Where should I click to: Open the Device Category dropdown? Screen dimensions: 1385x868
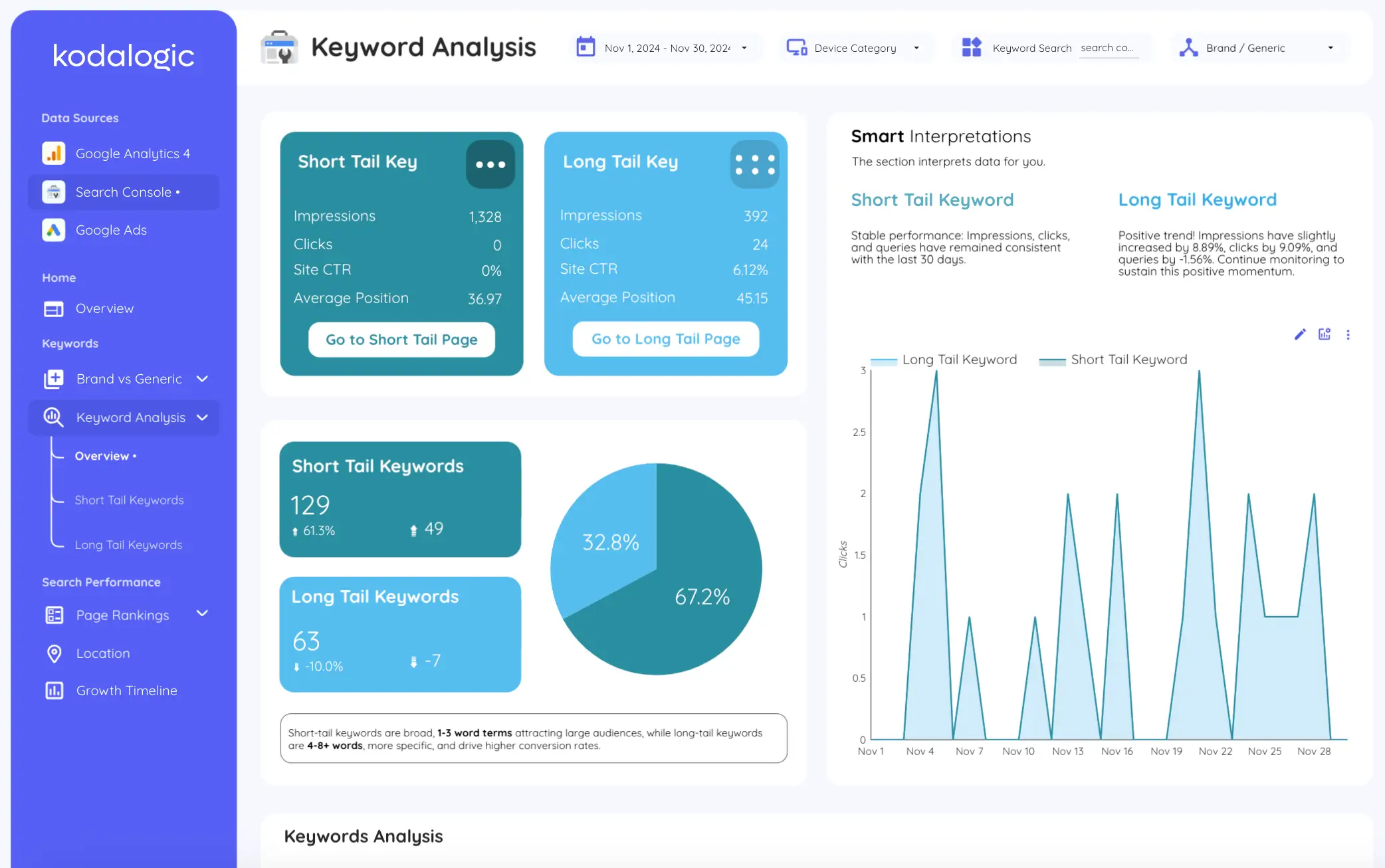pyautogui.click(x=856, y=48)
